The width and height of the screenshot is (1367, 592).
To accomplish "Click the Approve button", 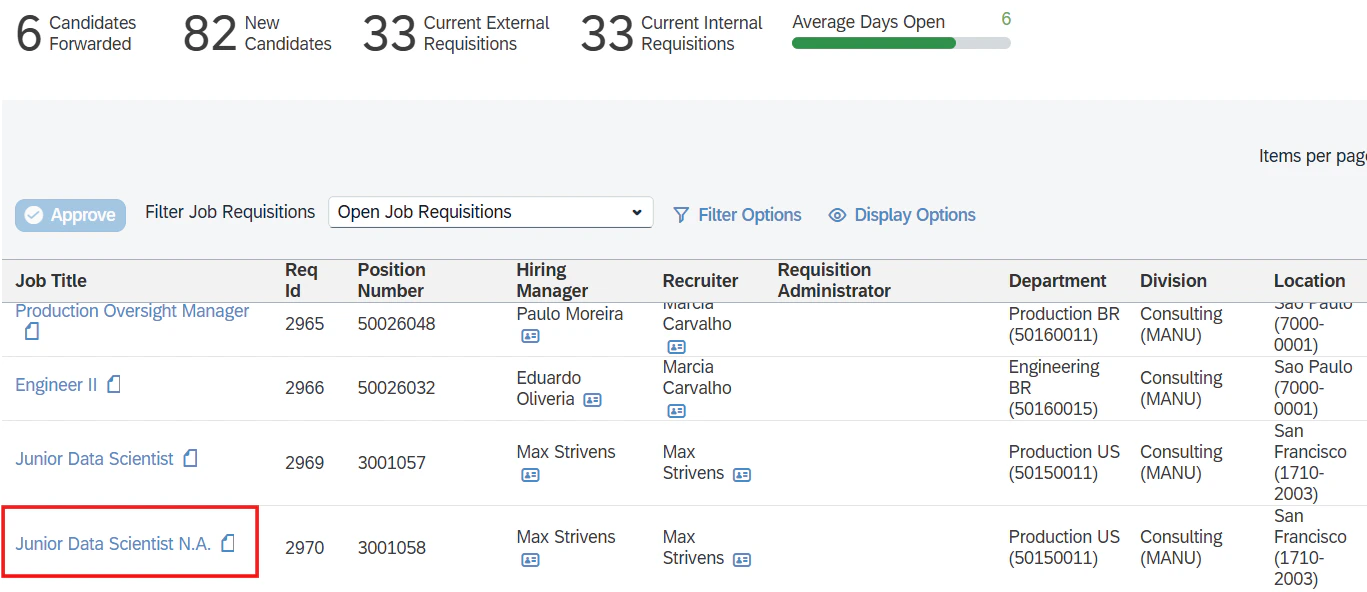I will click(70, 215).
